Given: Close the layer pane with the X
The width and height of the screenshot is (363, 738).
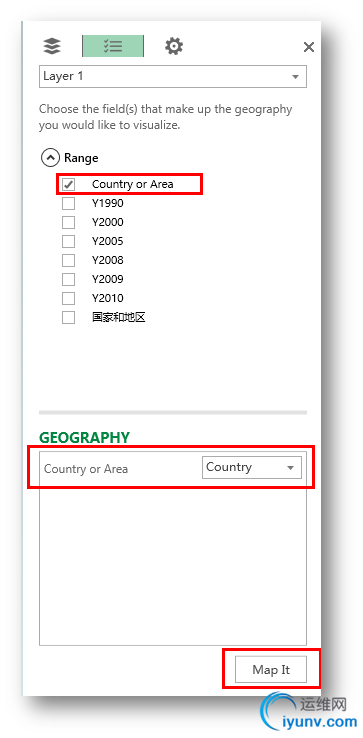Looking at the screenshot, I should [308, 47].
